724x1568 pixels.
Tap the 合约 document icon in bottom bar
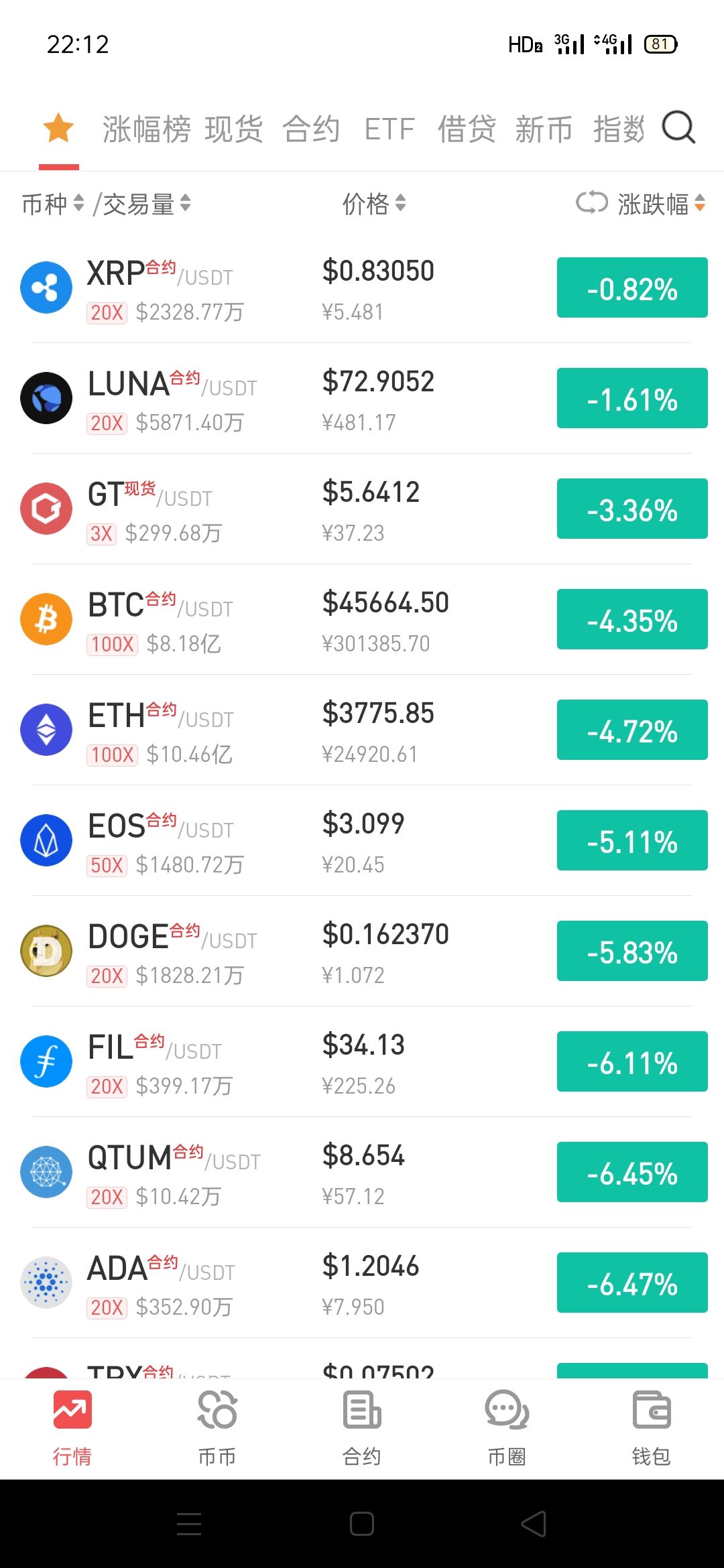(362, 1410)
